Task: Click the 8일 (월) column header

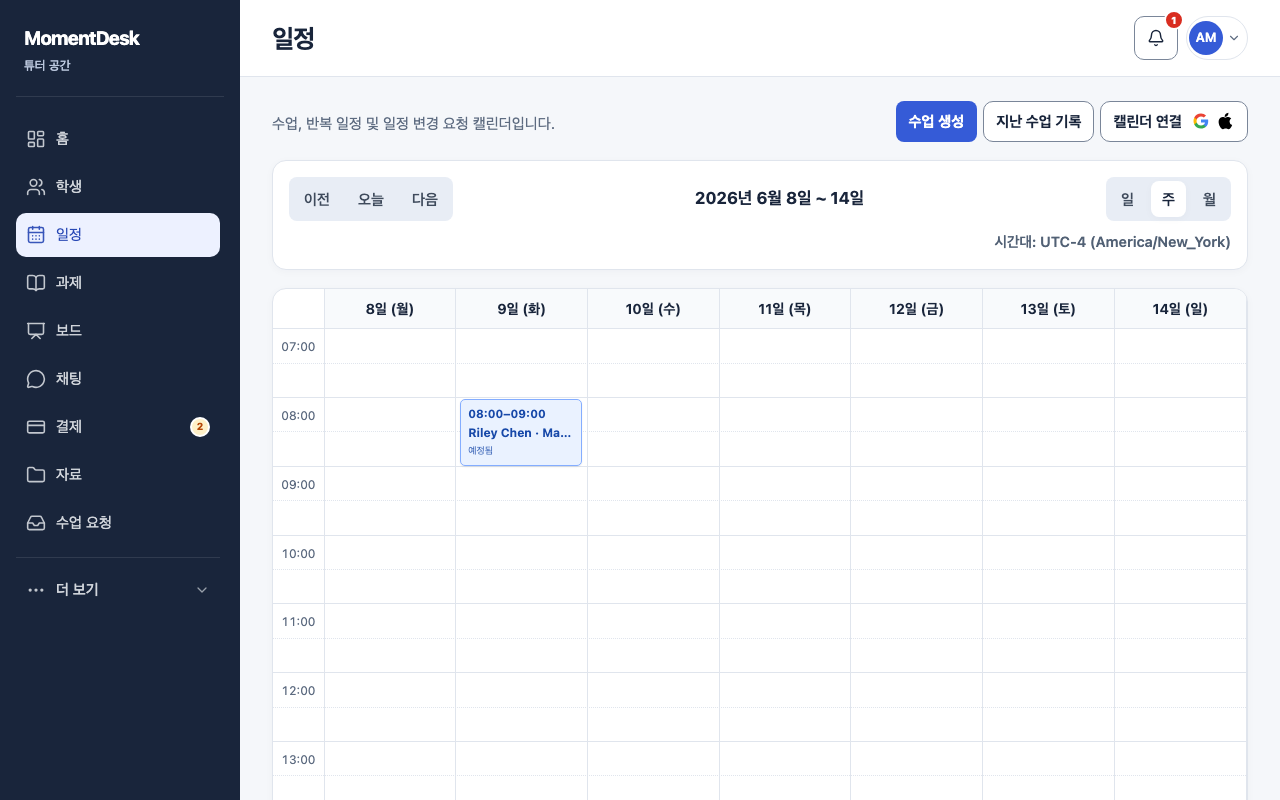Action: [390, 309]
